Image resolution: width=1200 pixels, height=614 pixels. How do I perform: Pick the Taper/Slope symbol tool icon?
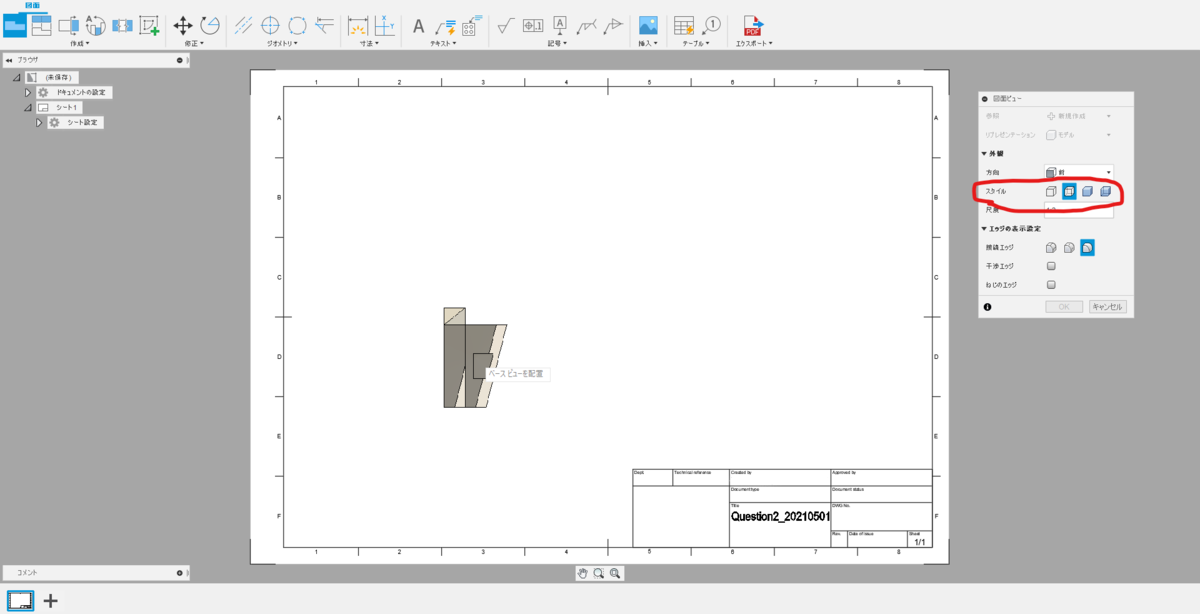[614, 26]
